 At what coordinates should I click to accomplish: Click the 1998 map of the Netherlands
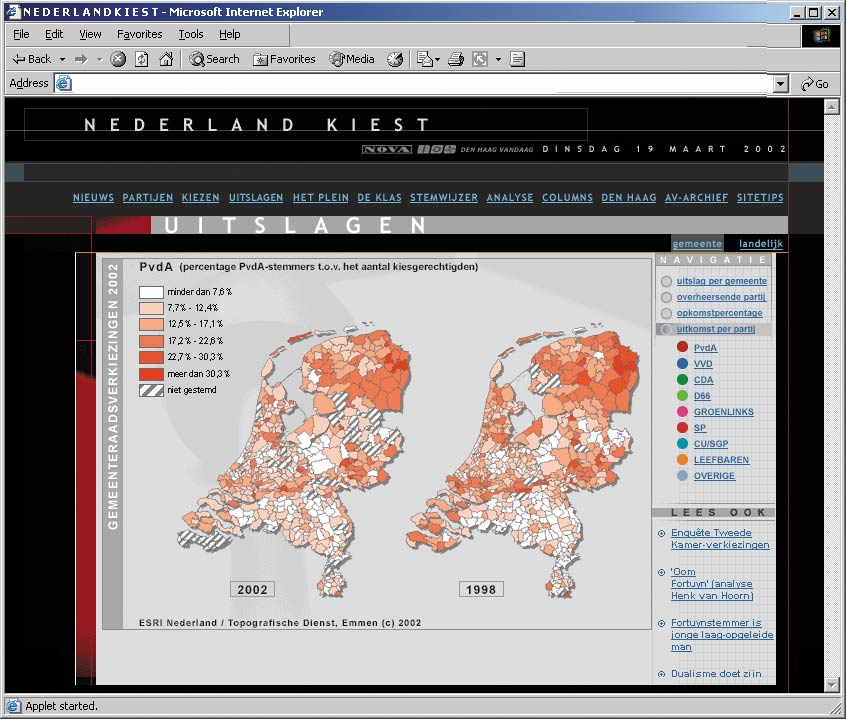tap(523, 459)
